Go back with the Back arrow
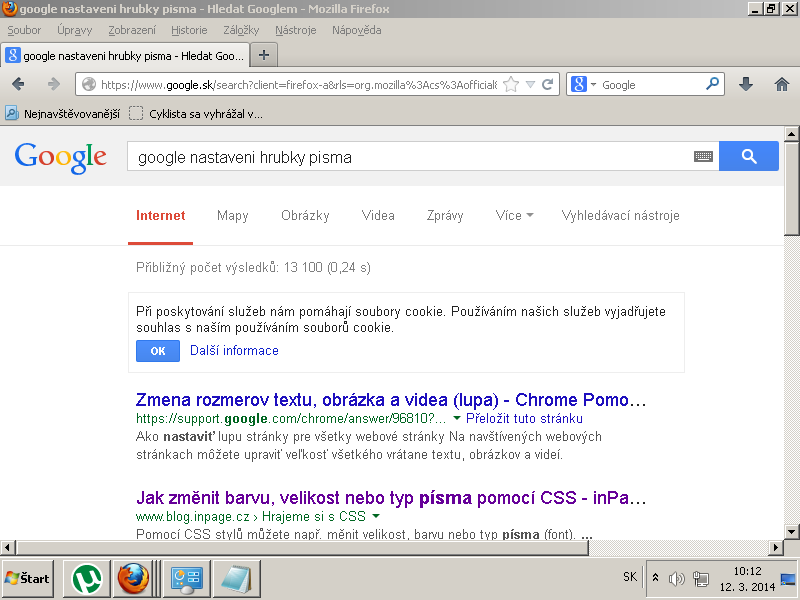The image size is (800, 600). coord(18,84)
